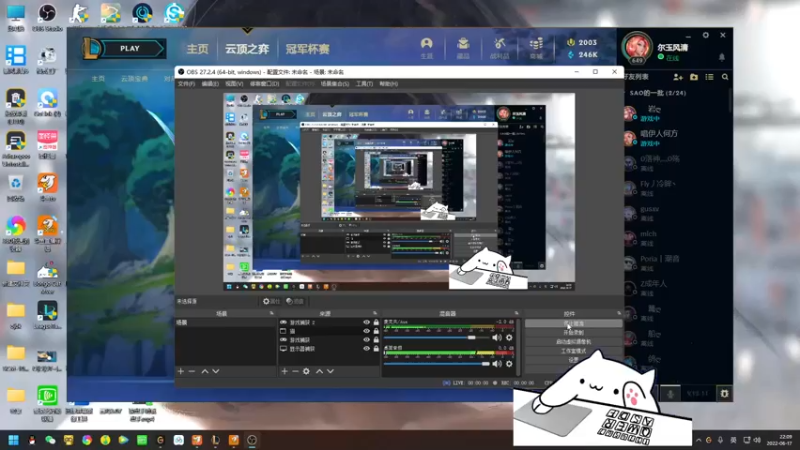
Task: Open Tools menu in OBS
Action: pos(364,84)
